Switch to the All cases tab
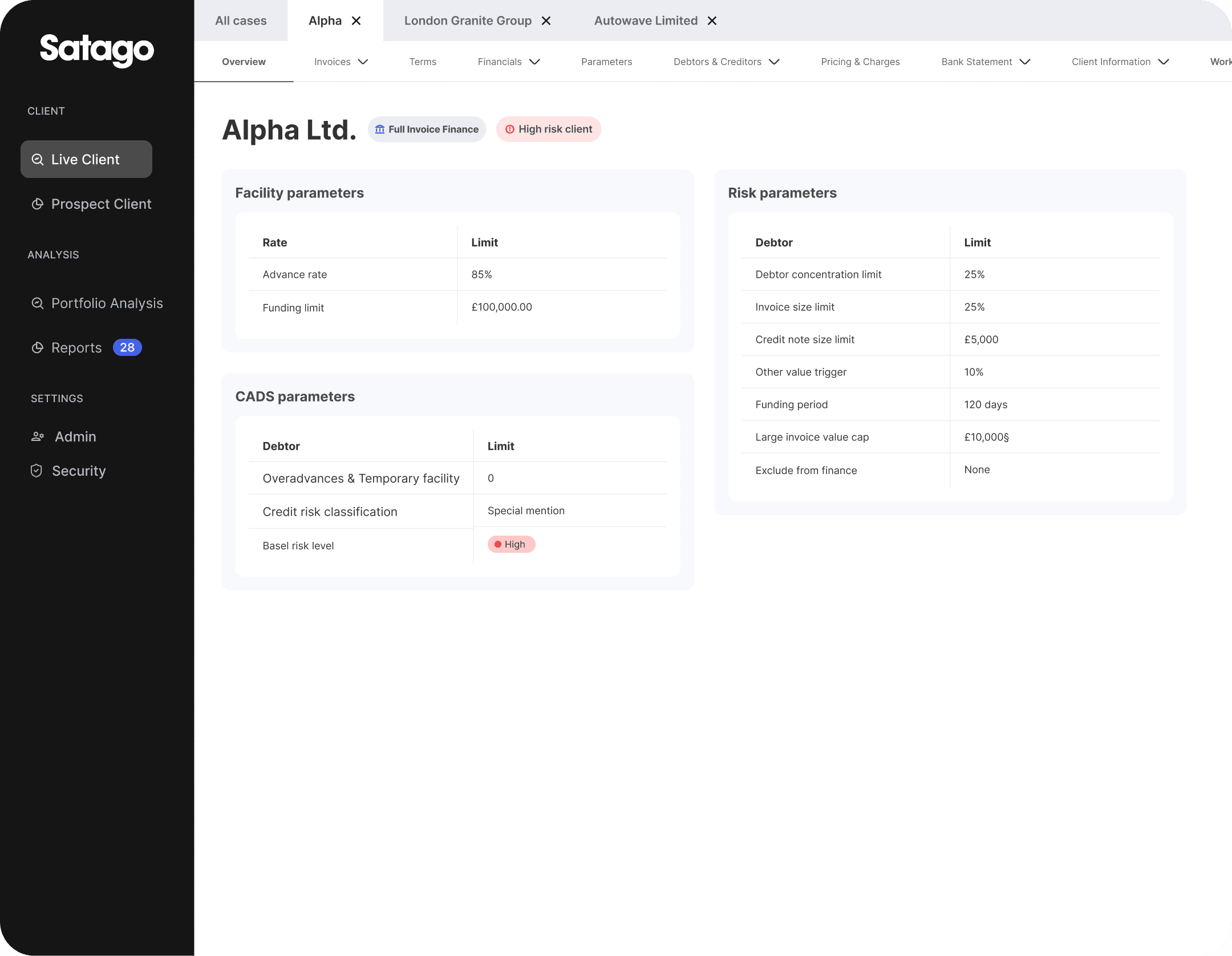The height and width of the screenshot is (956, 1232). point(241,21)
